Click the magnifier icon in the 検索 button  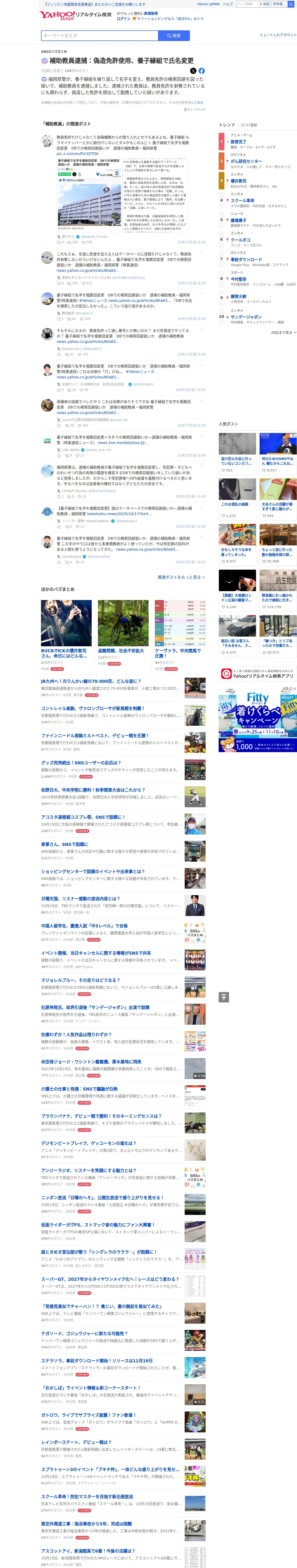point(169,36)
